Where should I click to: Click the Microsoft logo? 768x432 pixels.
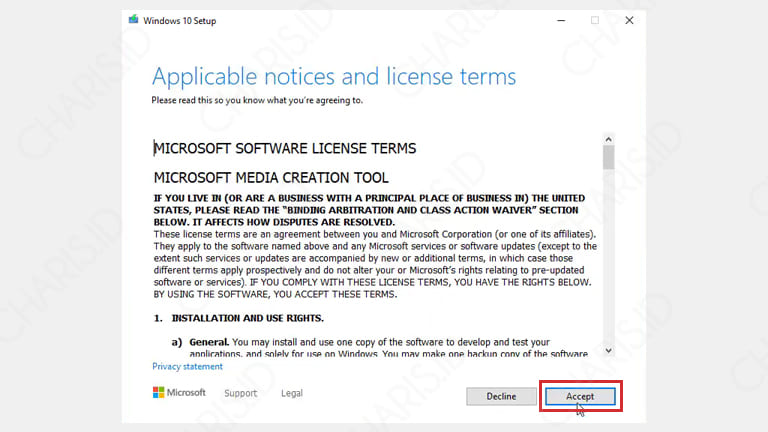(179, 392)
